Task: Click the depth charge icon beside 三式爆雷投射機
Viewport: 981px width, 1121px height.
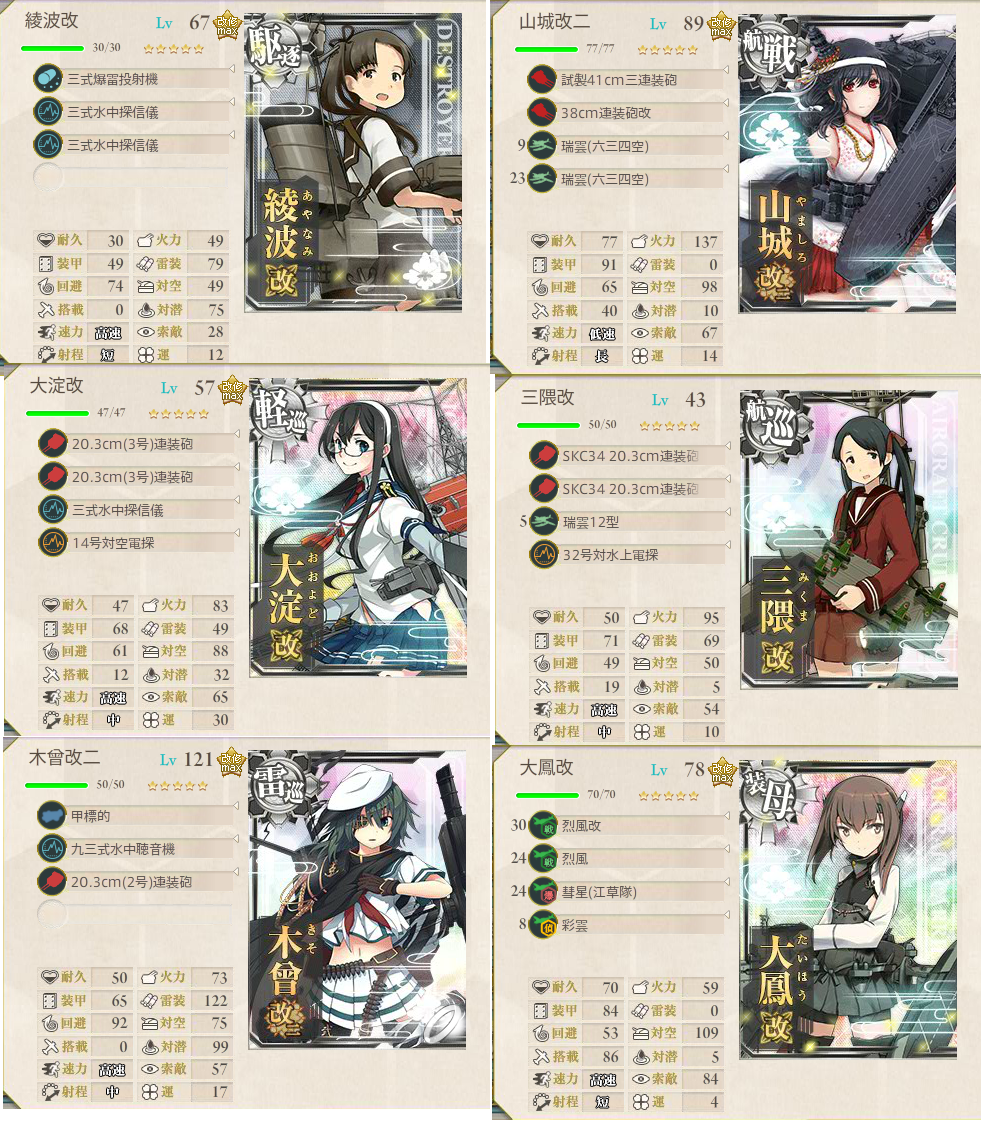Action: (x=48, y=78)
